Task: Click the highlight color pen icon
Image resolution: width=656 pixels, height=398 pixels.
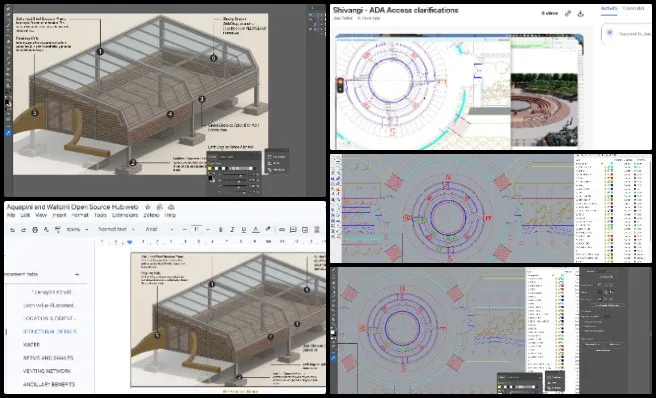Action: point(268,229)
